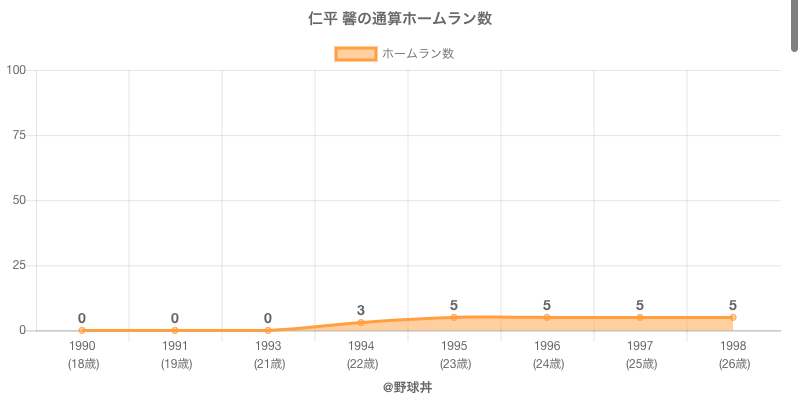Click the 50 y-axis tick label
Viewport: 800px width, 400px height.
click(x=19, y=200)
